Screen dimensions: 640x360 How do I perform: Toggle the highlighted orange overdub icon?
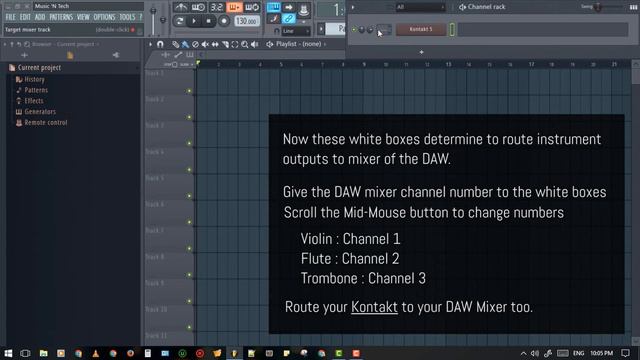tap(234, 7)
